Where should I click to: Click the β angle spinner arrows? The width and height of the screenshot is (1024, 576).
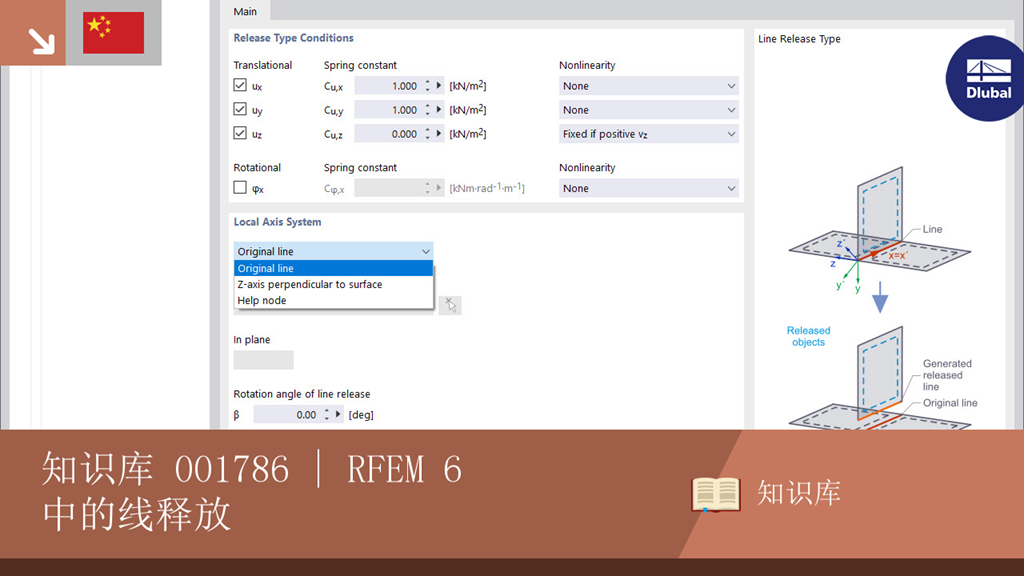tap(327, 415)
